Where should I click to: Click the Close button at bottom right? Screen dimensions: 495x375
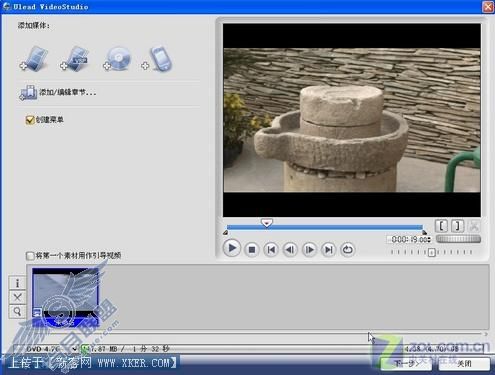[464, 363]
